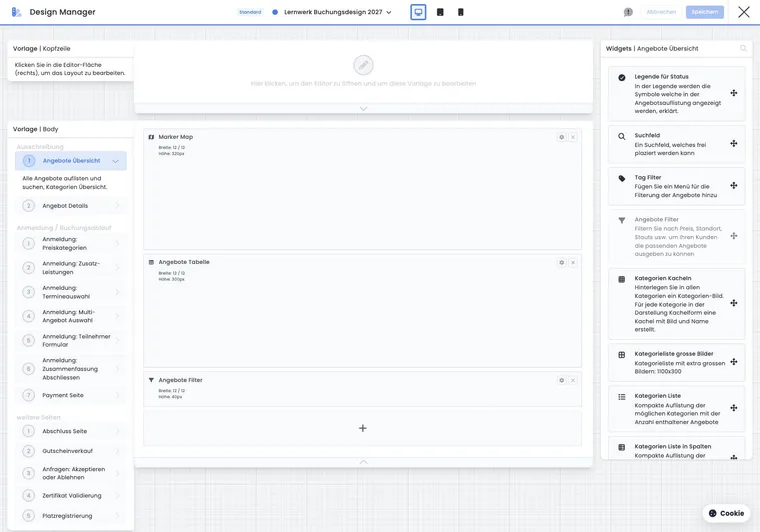Expand Anfragen: Akzeptieren oder Ablehnen chevron

coord(117,473)
